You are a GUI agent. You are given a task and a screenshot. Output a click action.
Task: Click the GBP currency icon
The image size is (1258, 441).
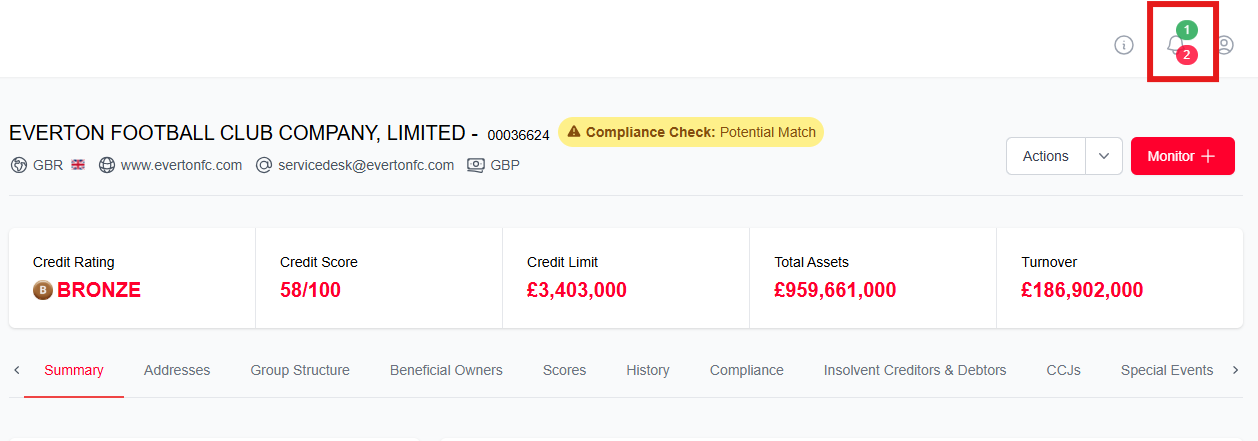click(x=476, y=165)
